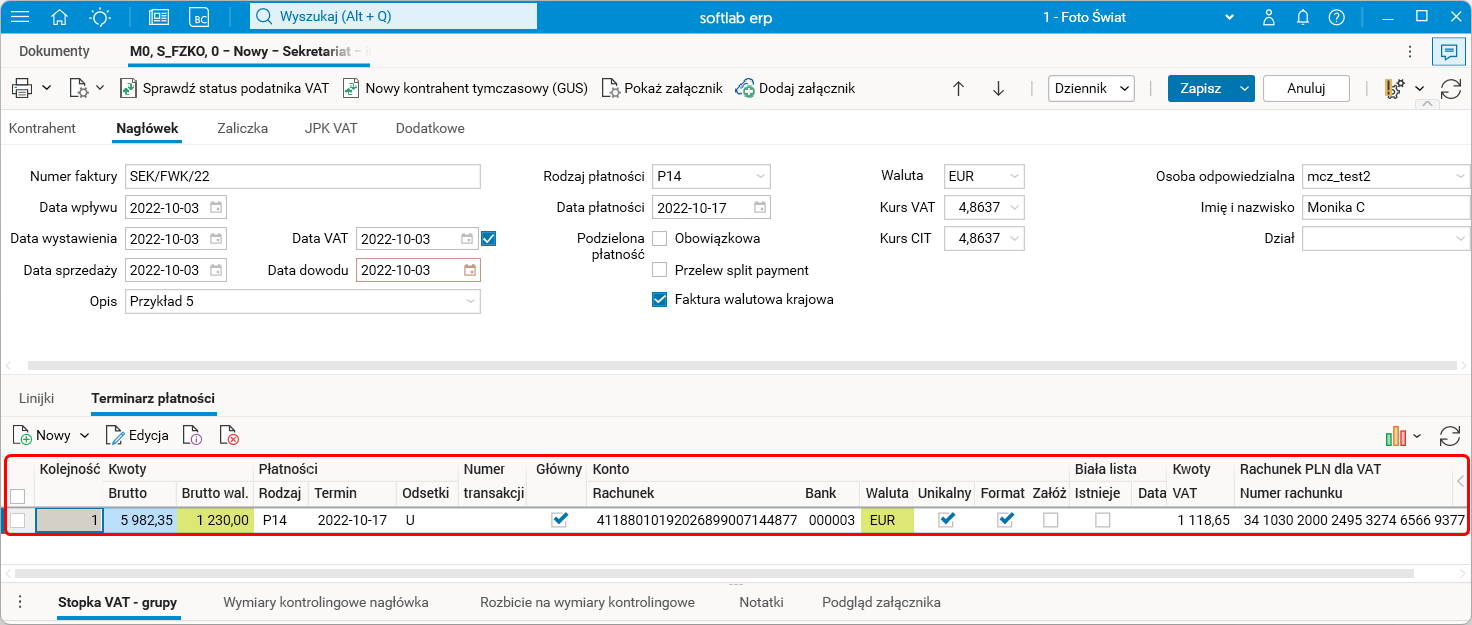Toggle the Format checkbox in row

[x=1006, y=520]
